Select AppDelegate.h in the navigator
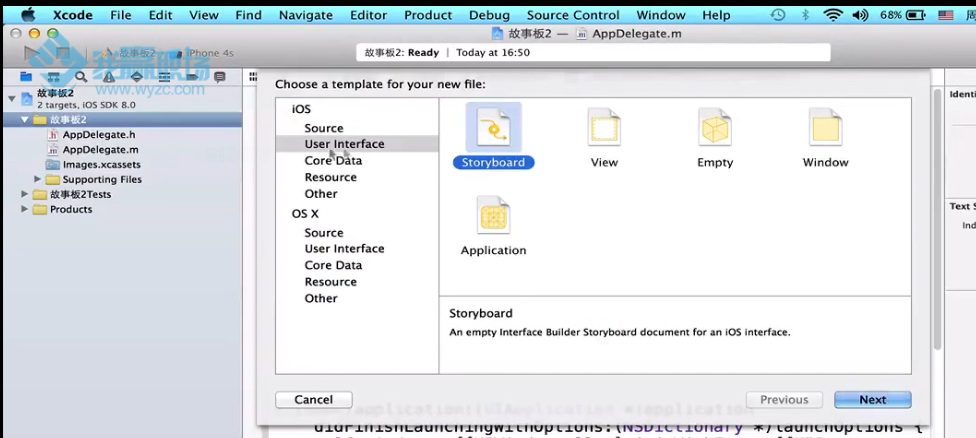Screen dimensions: 976x438 pos(99,134)
